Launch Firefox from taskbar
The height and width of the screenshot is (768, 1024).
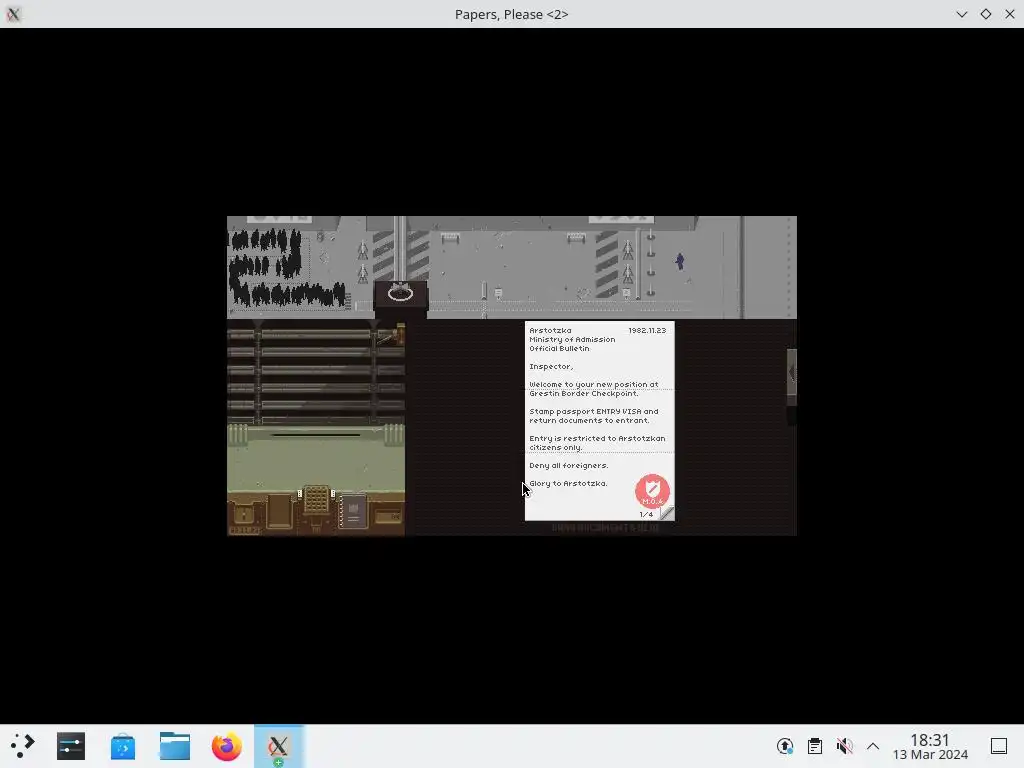pyautogui.click(x=227, y=746)
